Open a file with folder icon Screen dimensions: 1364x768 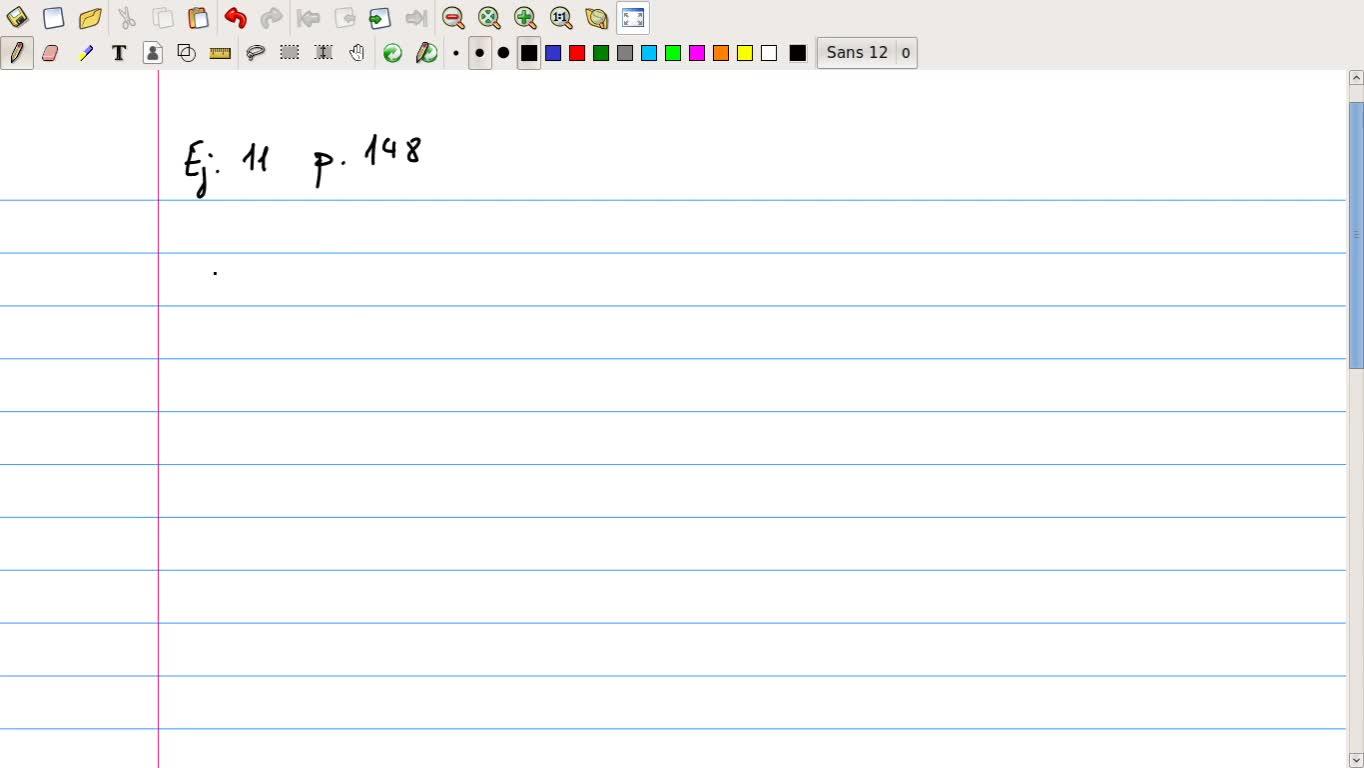[90, 18]
